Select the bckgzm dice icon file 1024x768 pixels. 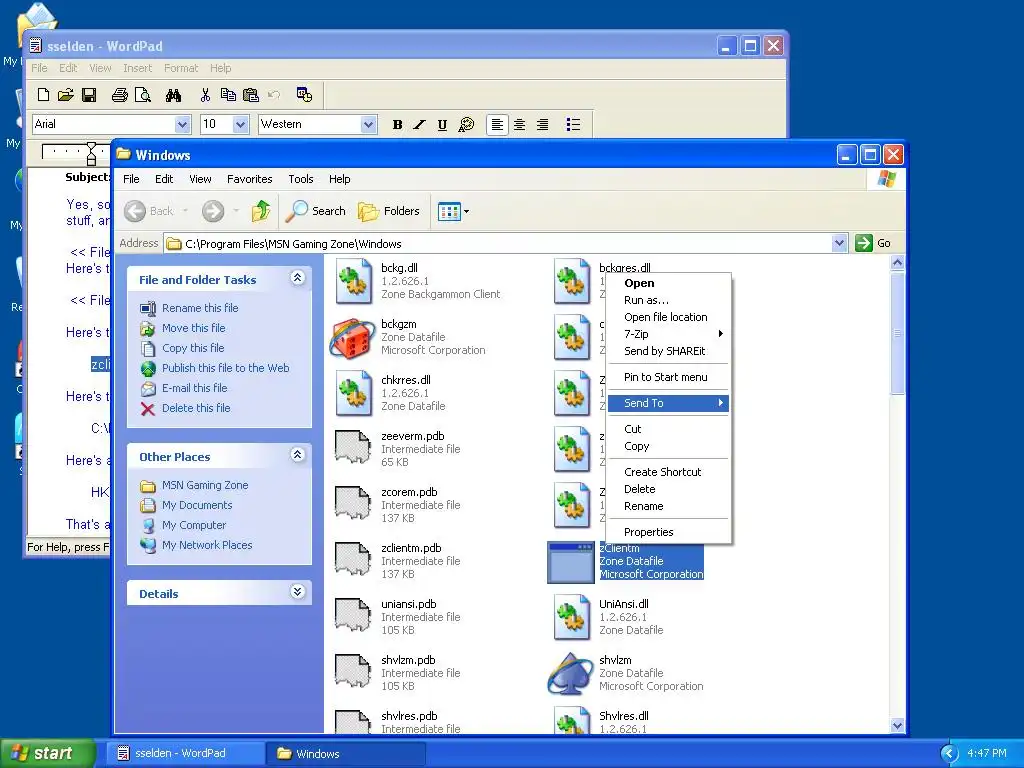[x=353, y=338]
